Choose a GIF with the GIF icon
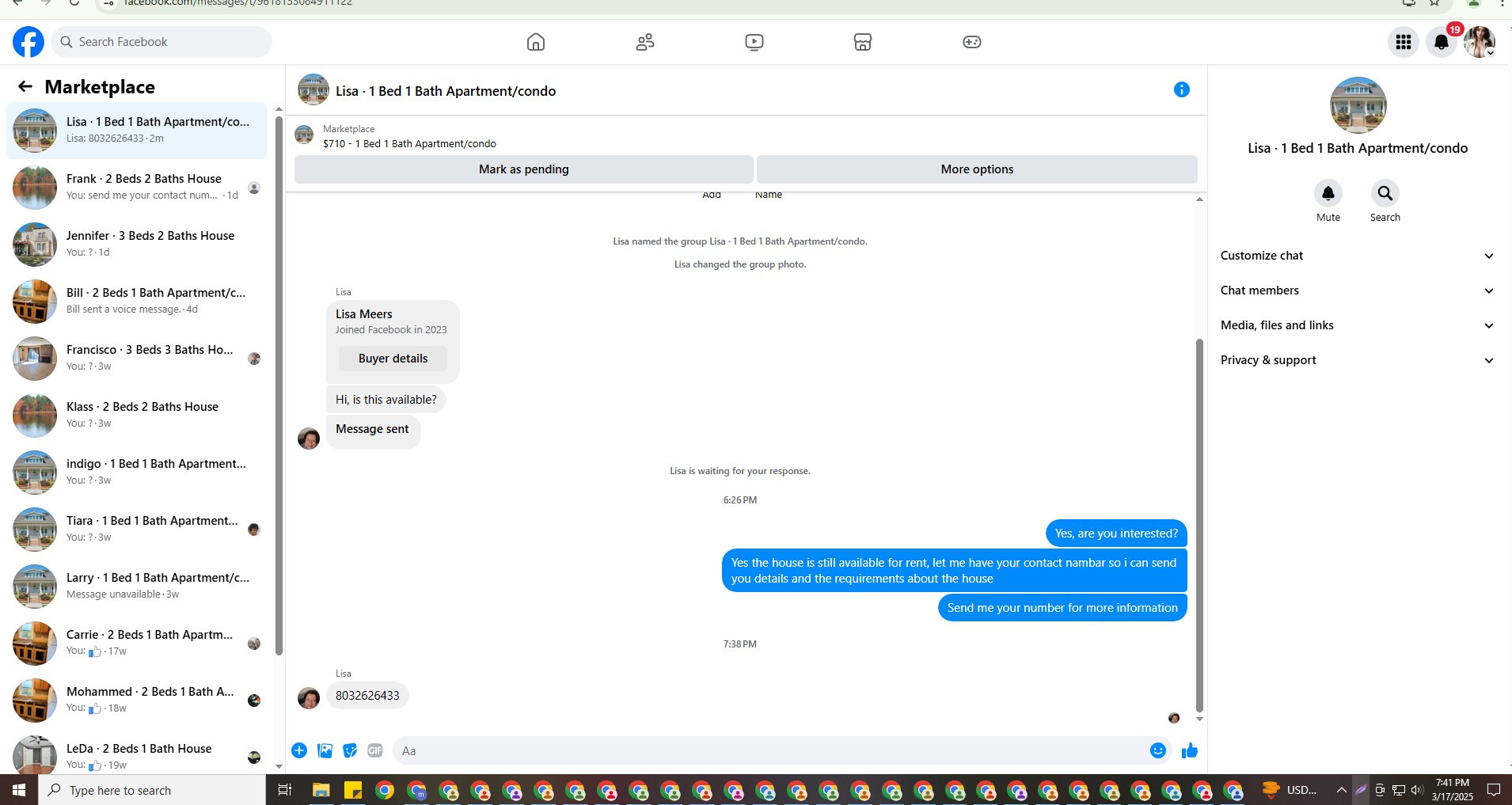 pyautogui.click(x=375, y=750)
